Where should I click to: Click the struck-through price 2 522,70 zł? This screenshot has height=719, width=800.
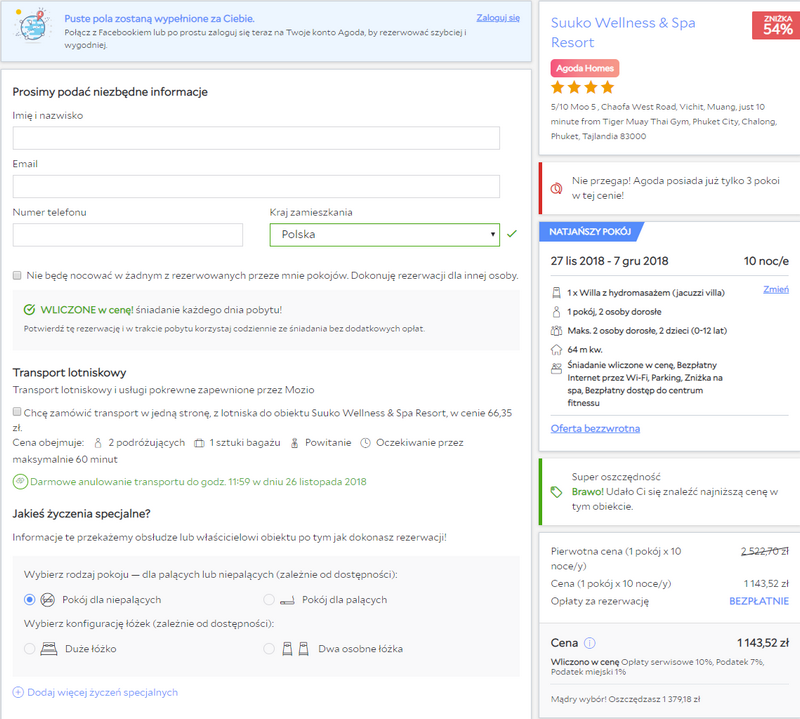pos(764,551)
